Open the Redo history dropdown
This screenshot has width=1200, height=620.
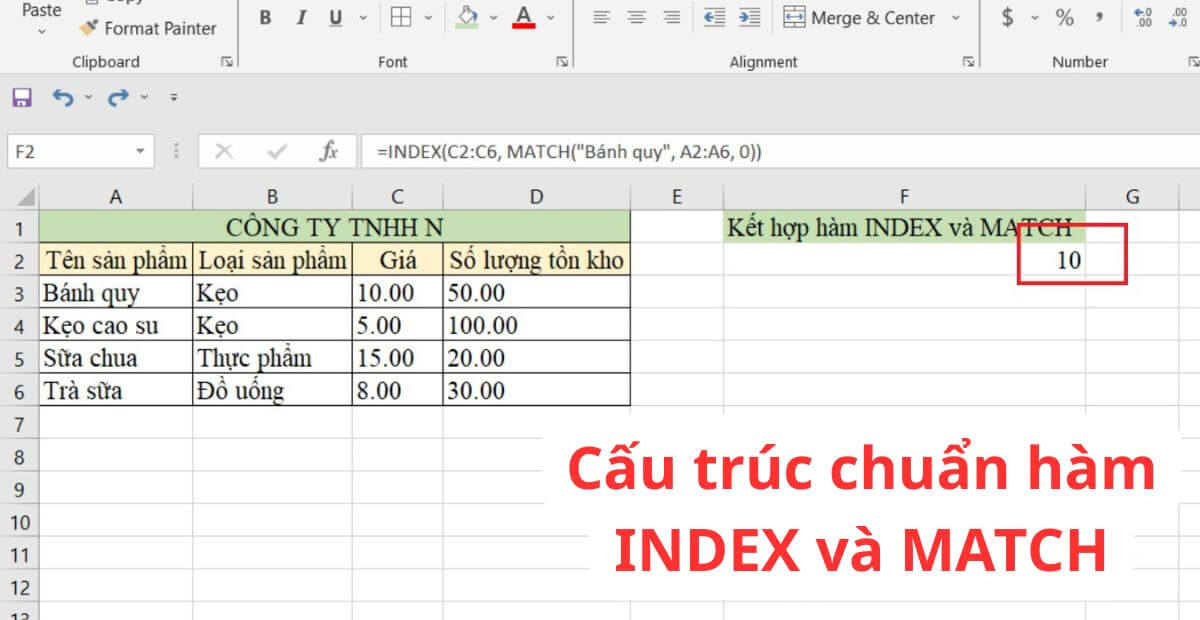pos(144,97)
